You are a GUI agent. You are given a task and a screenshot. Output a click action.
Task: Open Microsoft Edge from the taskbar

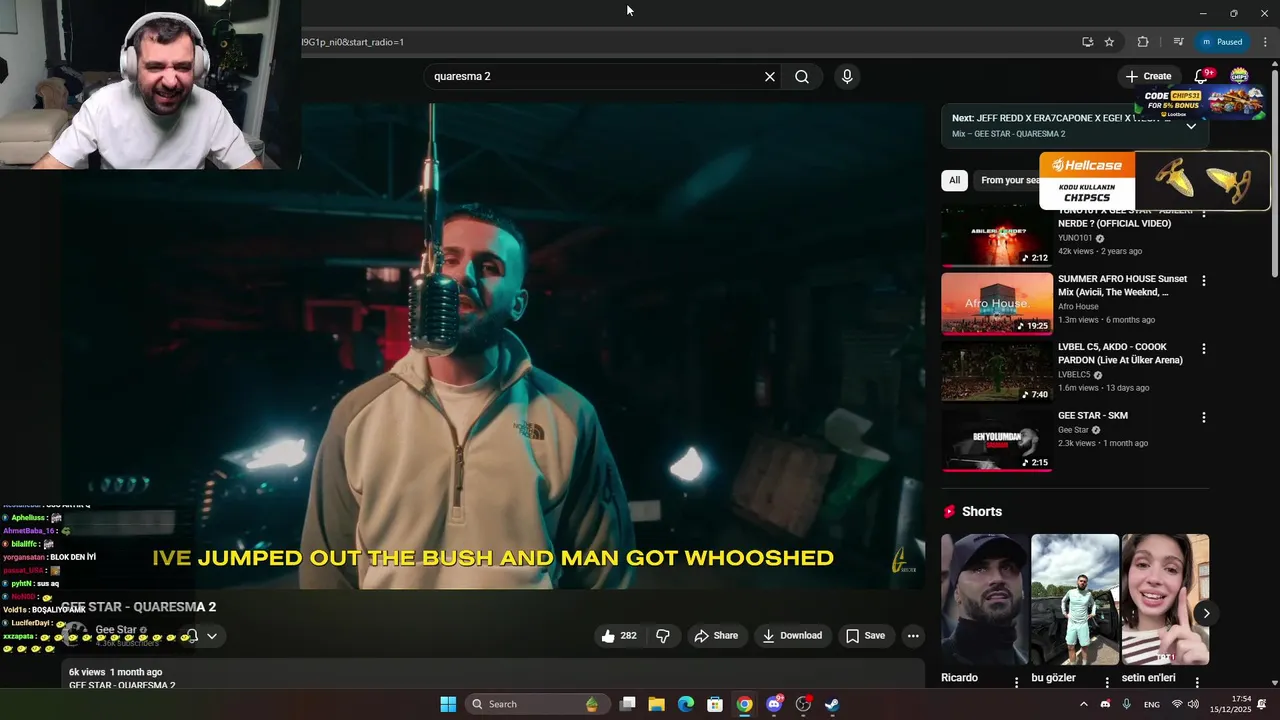[x=686, y=704]
